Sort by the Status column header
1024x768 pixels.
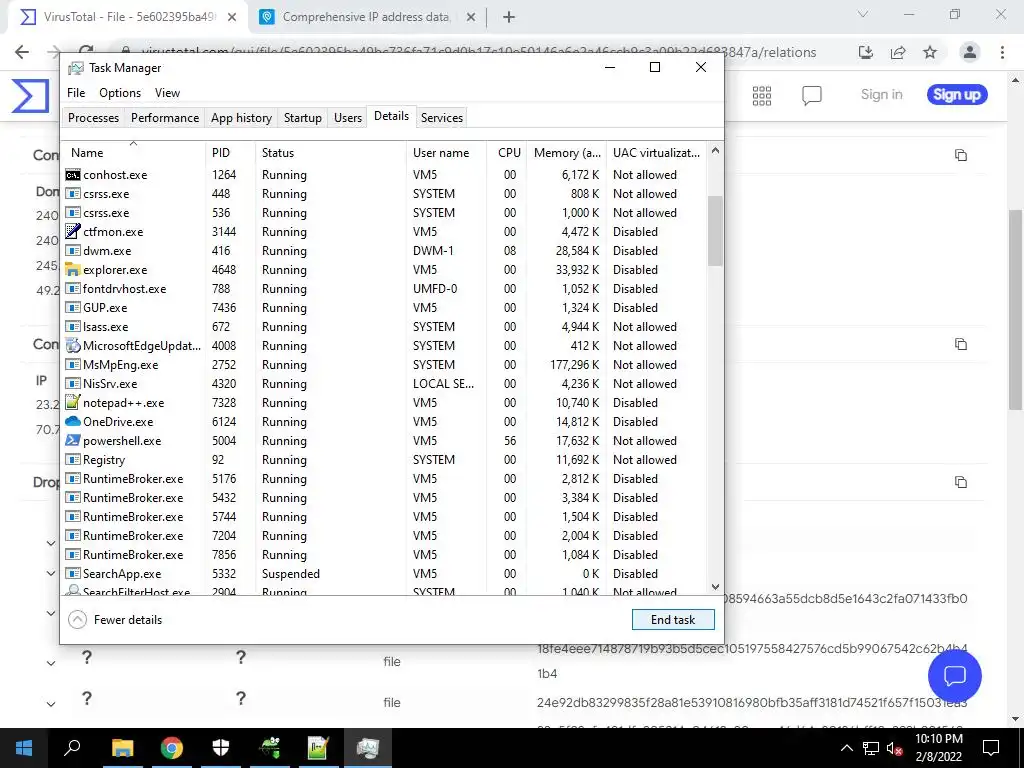[331, 153]
